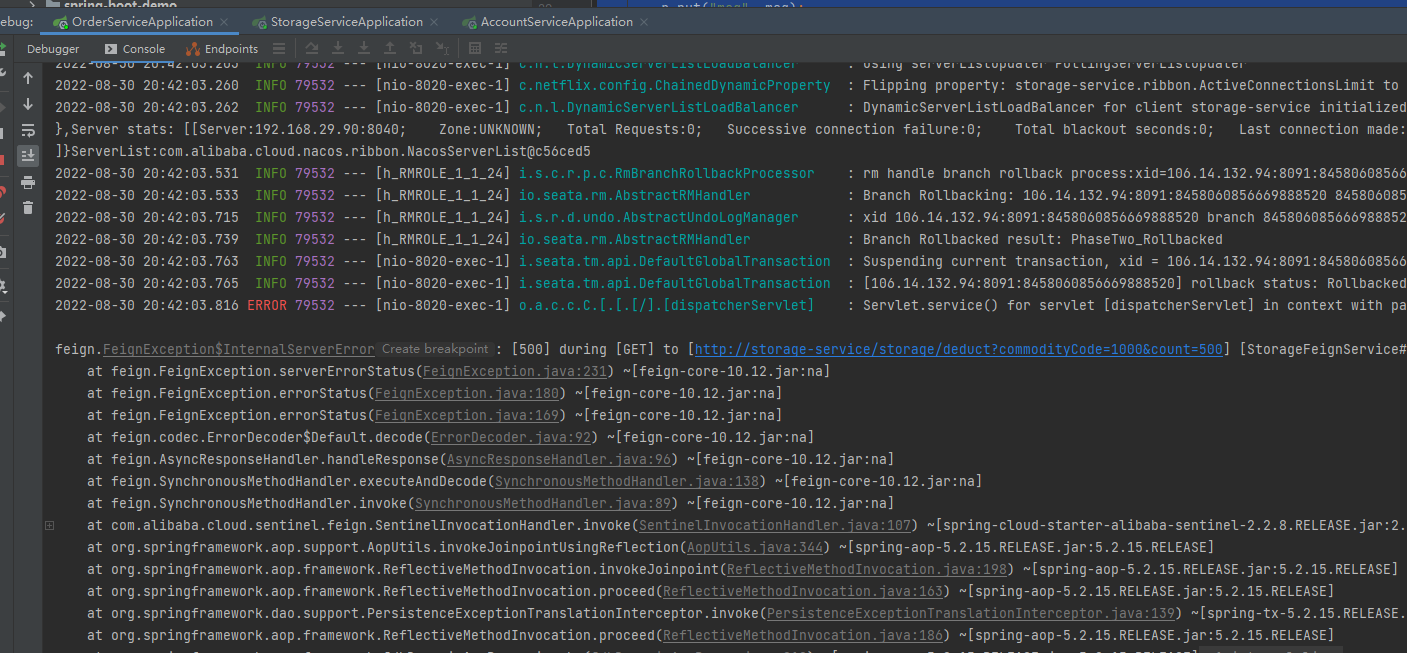Click the Evaluate Expression calculator icon
1407x653 pixels.
coord(475,48)
